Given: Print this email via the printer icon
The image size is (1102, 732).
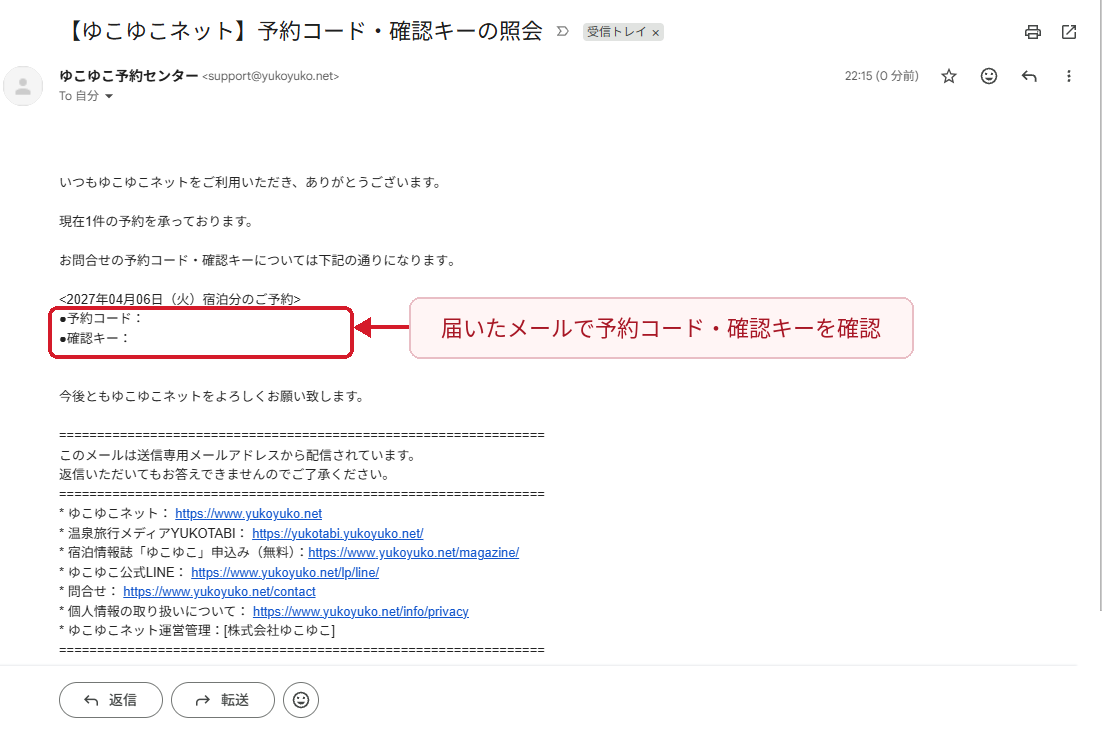Looking at the screenshot, I should click(x=1032, y=32).
